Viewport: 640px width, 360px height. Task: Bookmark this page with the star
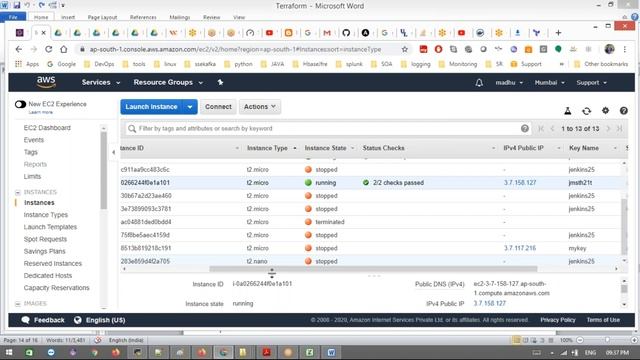404,49
